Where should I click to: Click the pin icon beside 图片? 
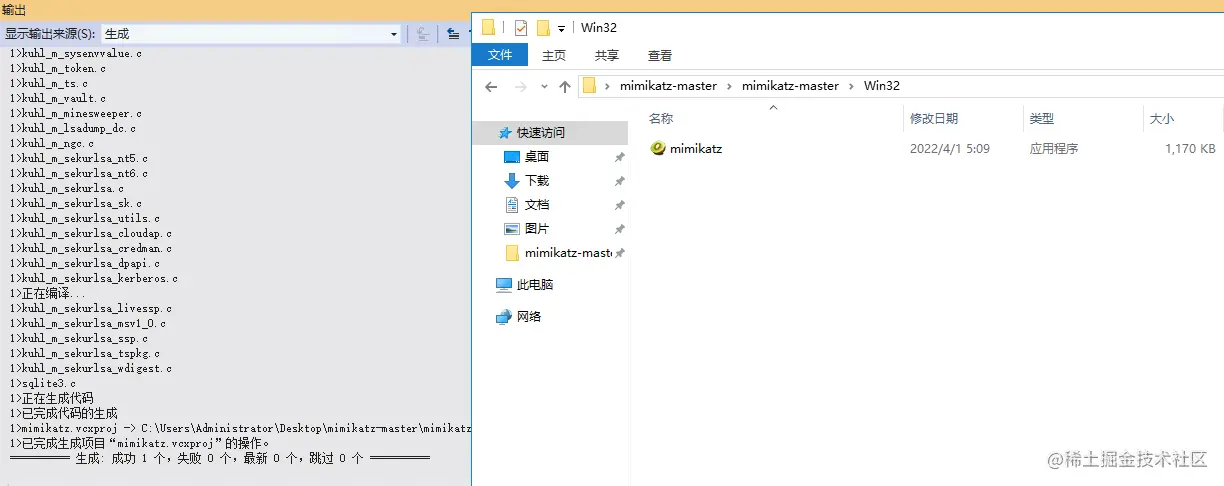619,229
